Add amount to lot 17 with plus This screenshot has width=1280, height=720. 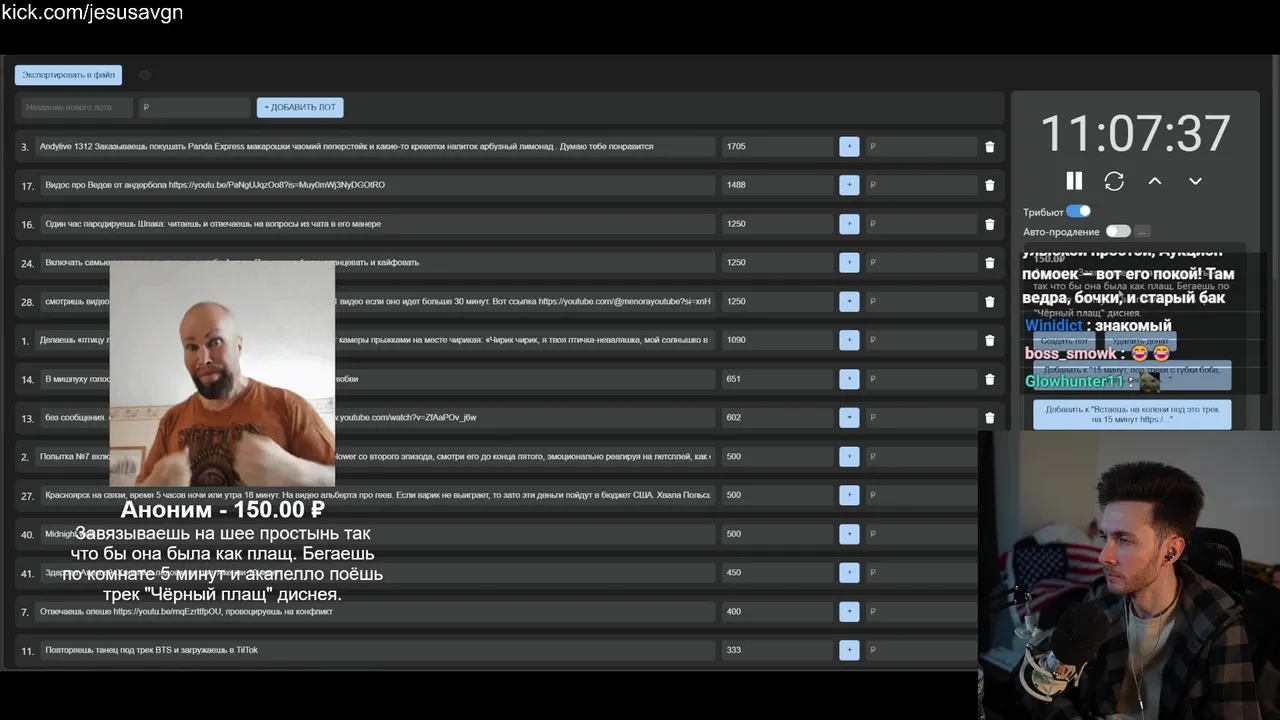(849, 185)
